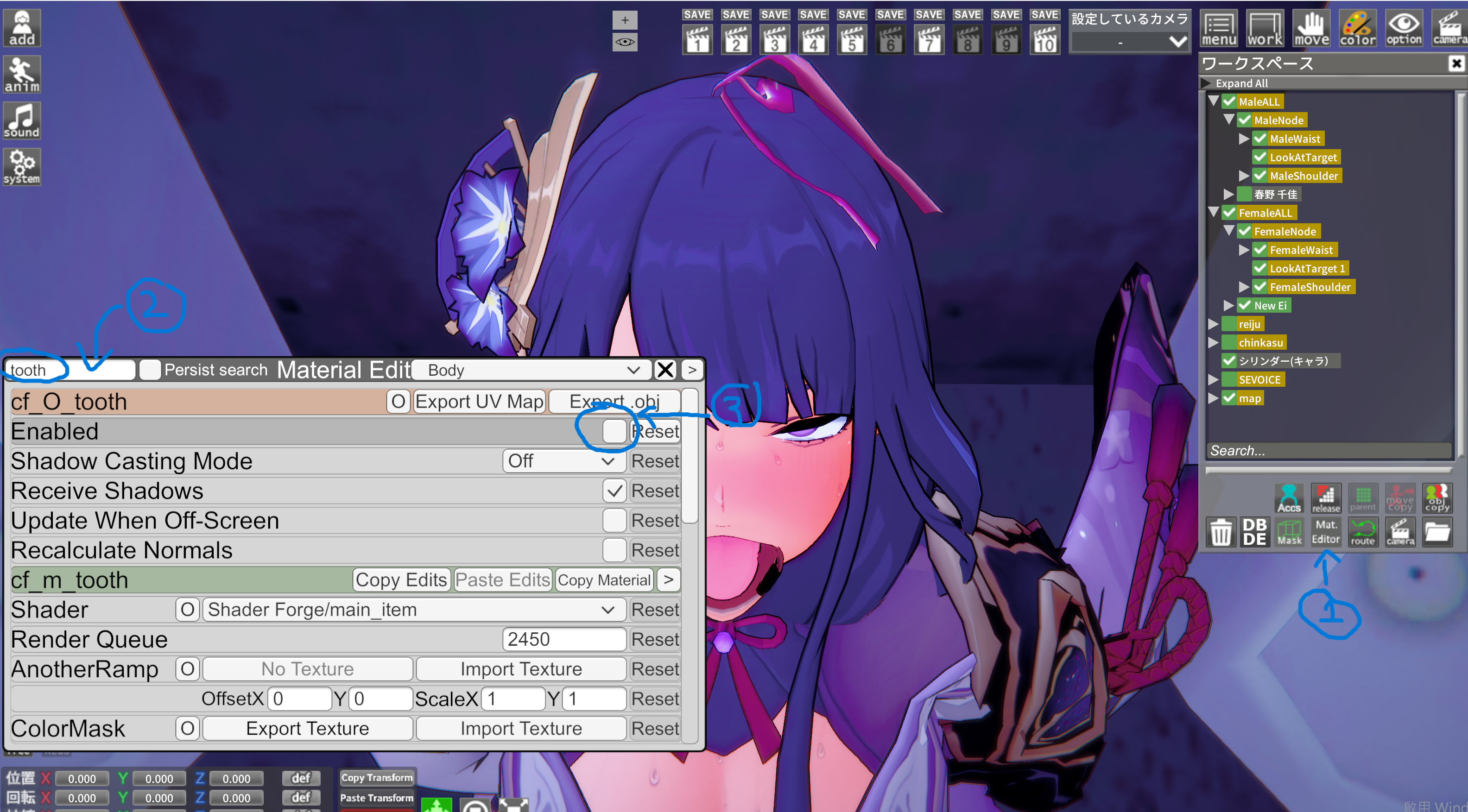Open the anim panel icon

coord(22,75)
